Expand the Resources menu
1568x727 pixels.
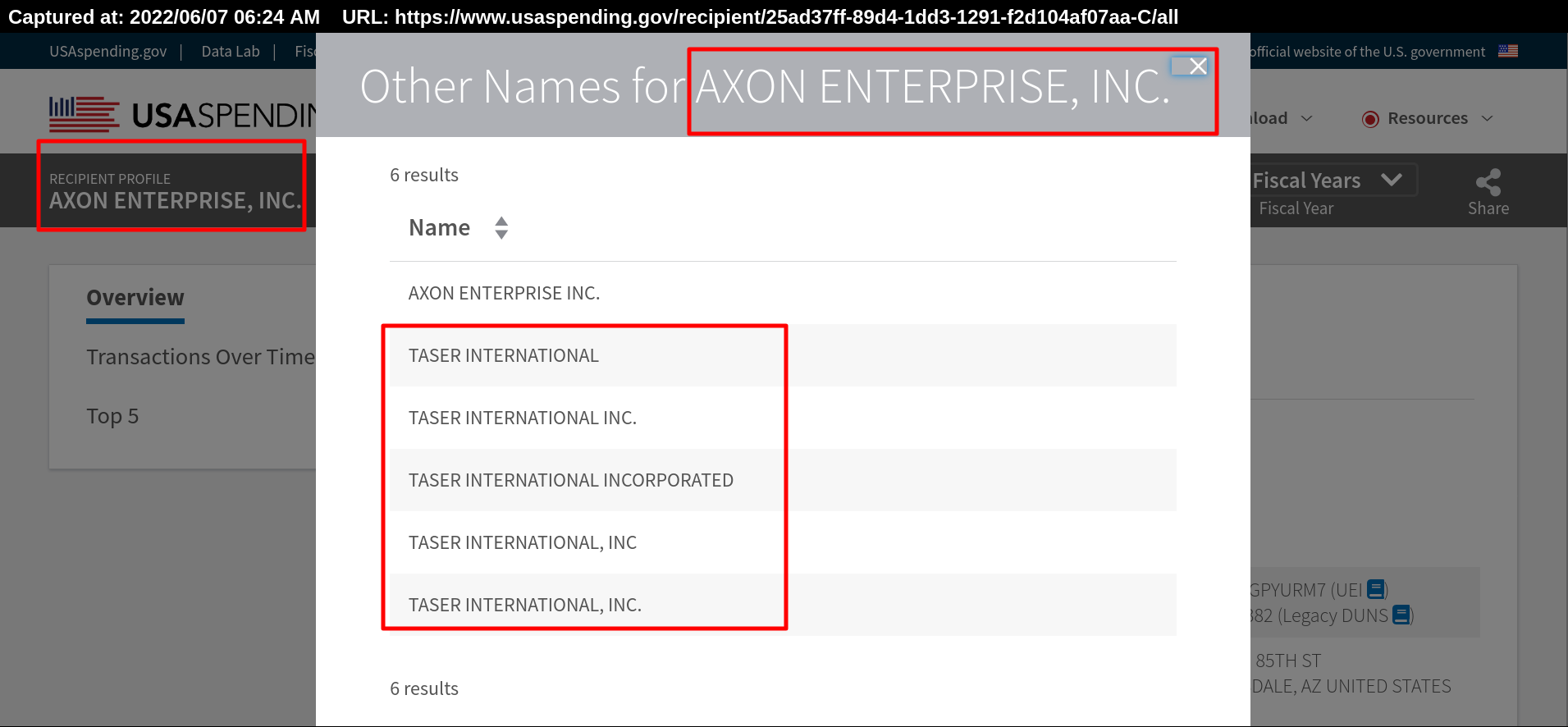tap(1428, 118)
